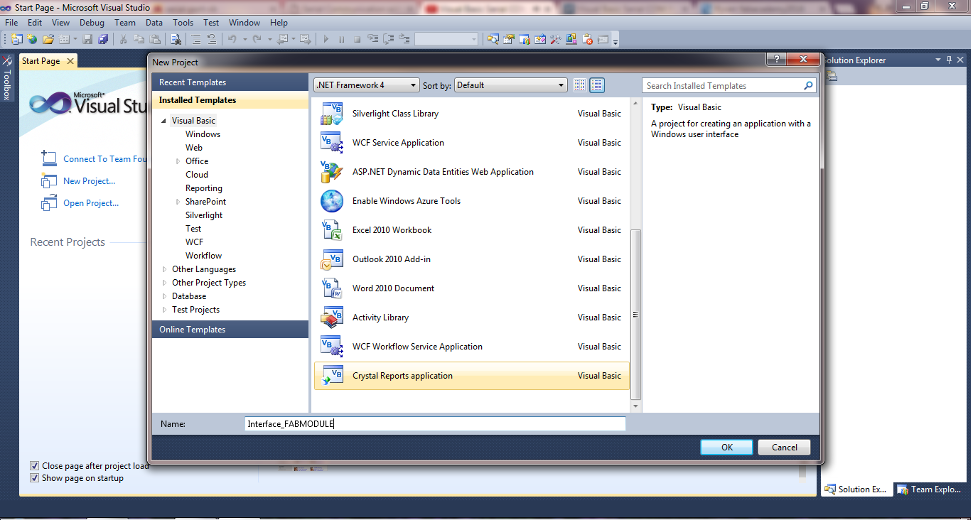973x520 pixels.
Task: Click the Save toolbar icon
Action: [x=87, y=39]
